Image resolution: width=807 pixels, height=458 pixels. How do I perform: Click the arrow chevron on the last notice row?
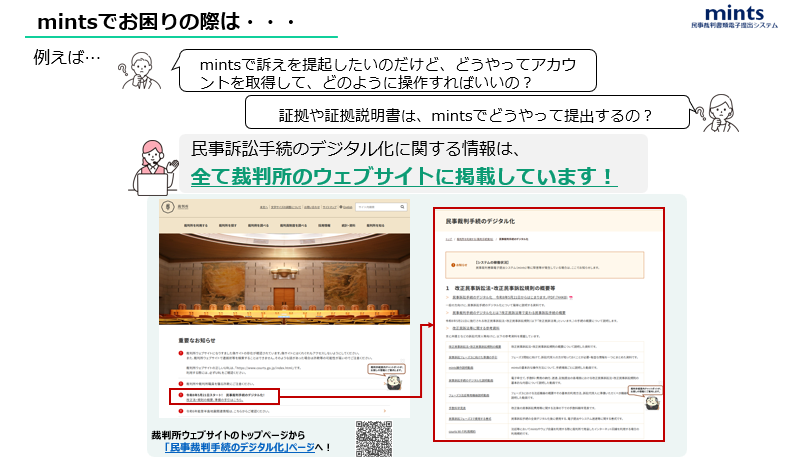384,411
